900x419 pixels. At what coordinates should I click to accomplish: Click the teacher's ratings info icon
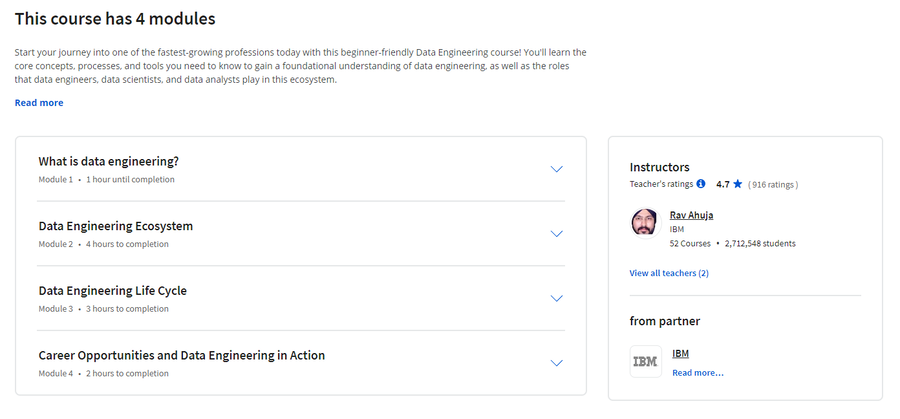tap(701, 184)
